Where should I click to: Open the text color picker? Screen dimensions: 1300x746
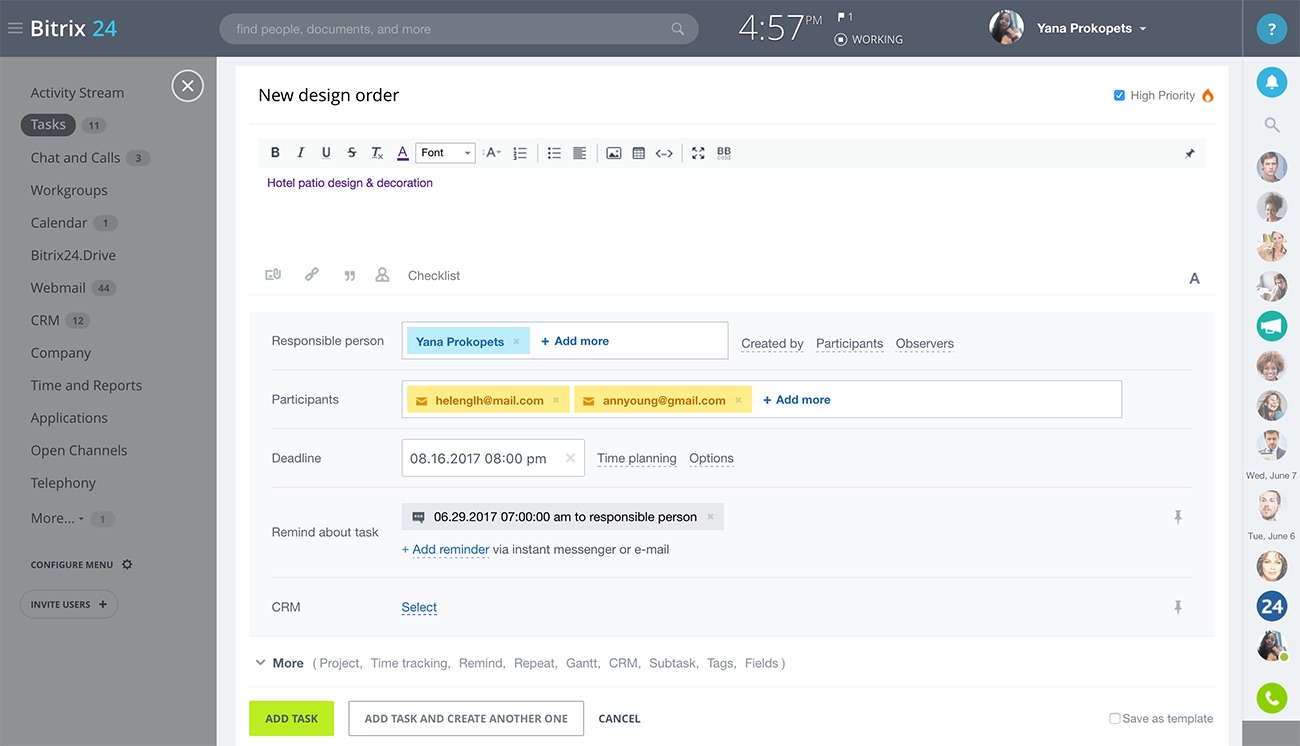coord(401,152)
